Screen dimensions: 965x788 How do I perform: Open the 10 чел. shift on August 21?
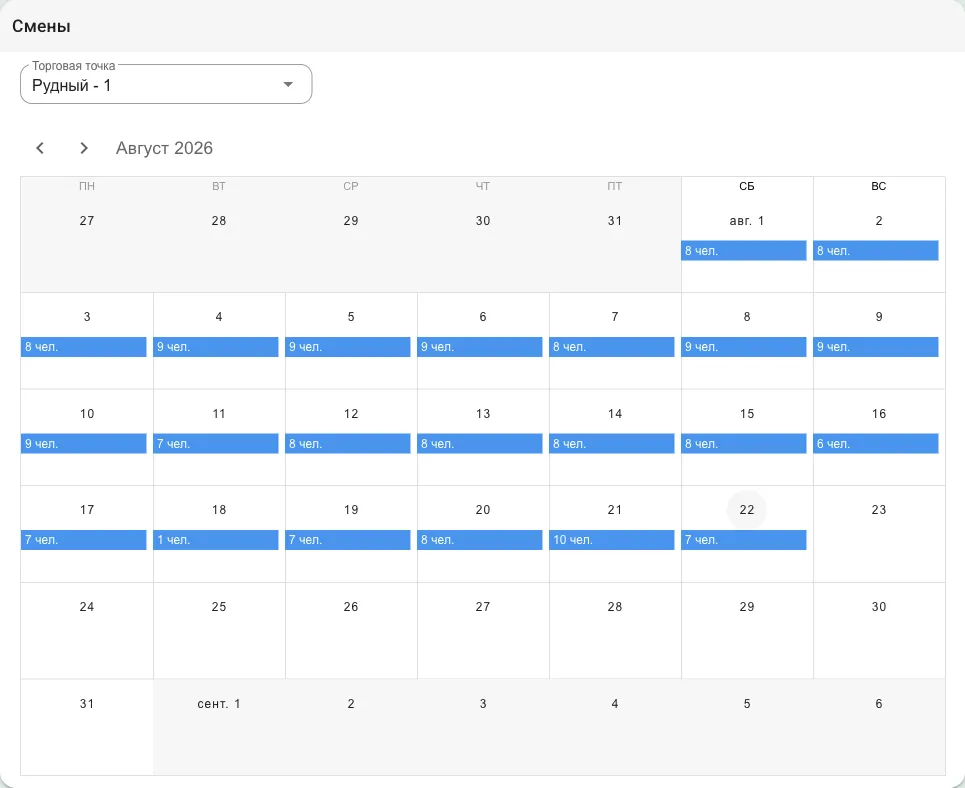tap(612, 540)
